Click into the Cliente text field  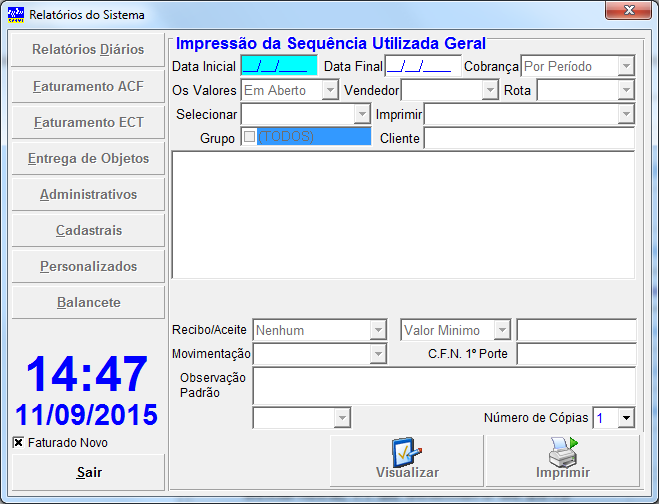pyautogui.click(x=530, y=138)
